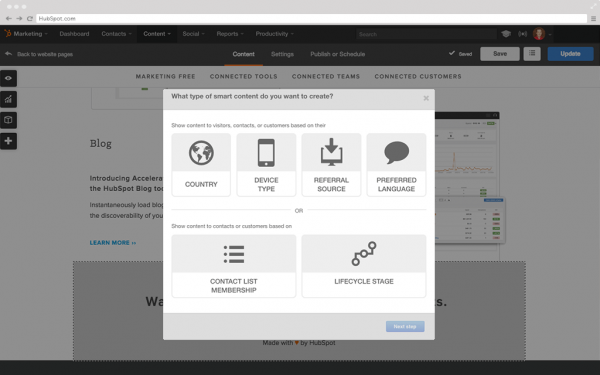This screenshot has height=375, width=600.
Task: Select Connected Teams page nav item
Action: tap(326, 77)
